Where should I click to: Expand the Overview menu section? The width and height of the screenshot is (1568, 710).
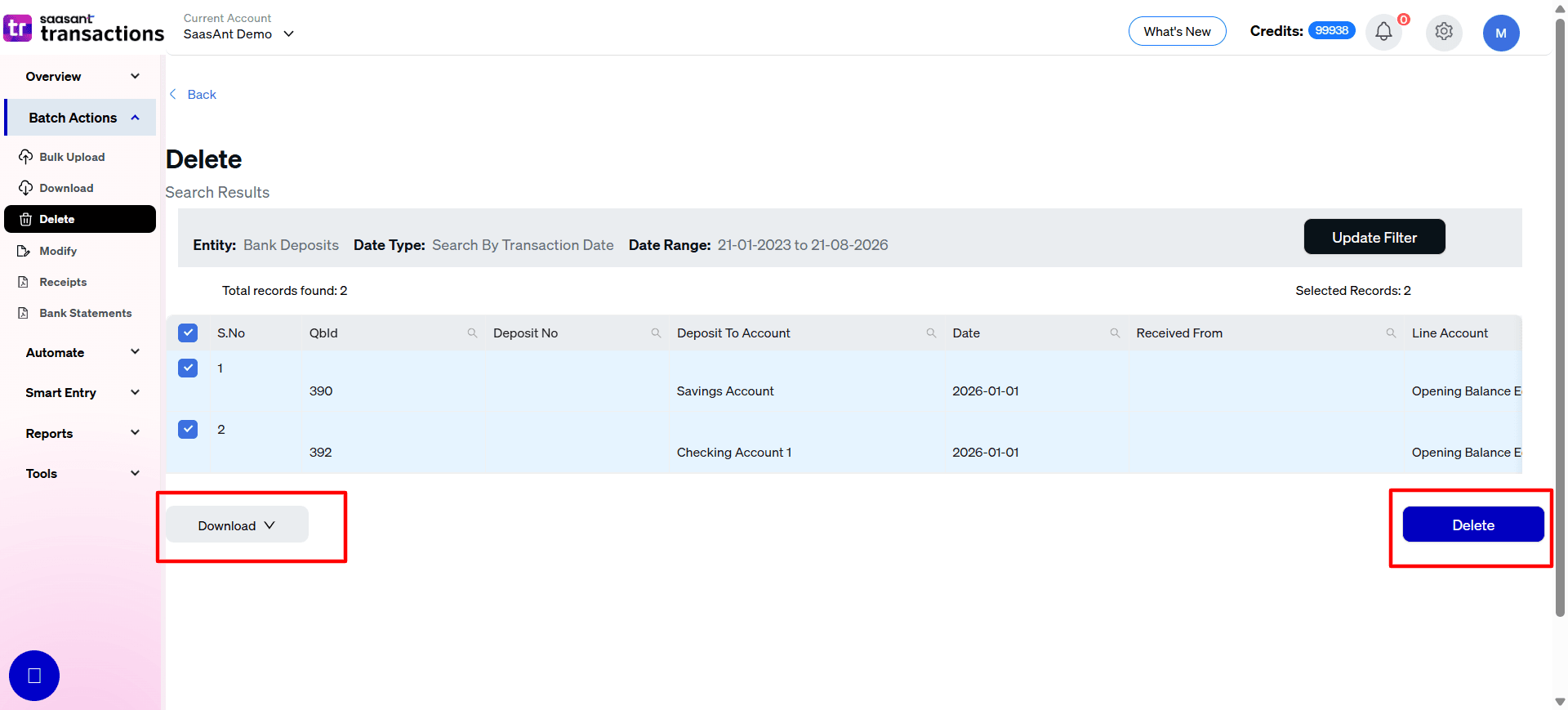click(82, 77)
